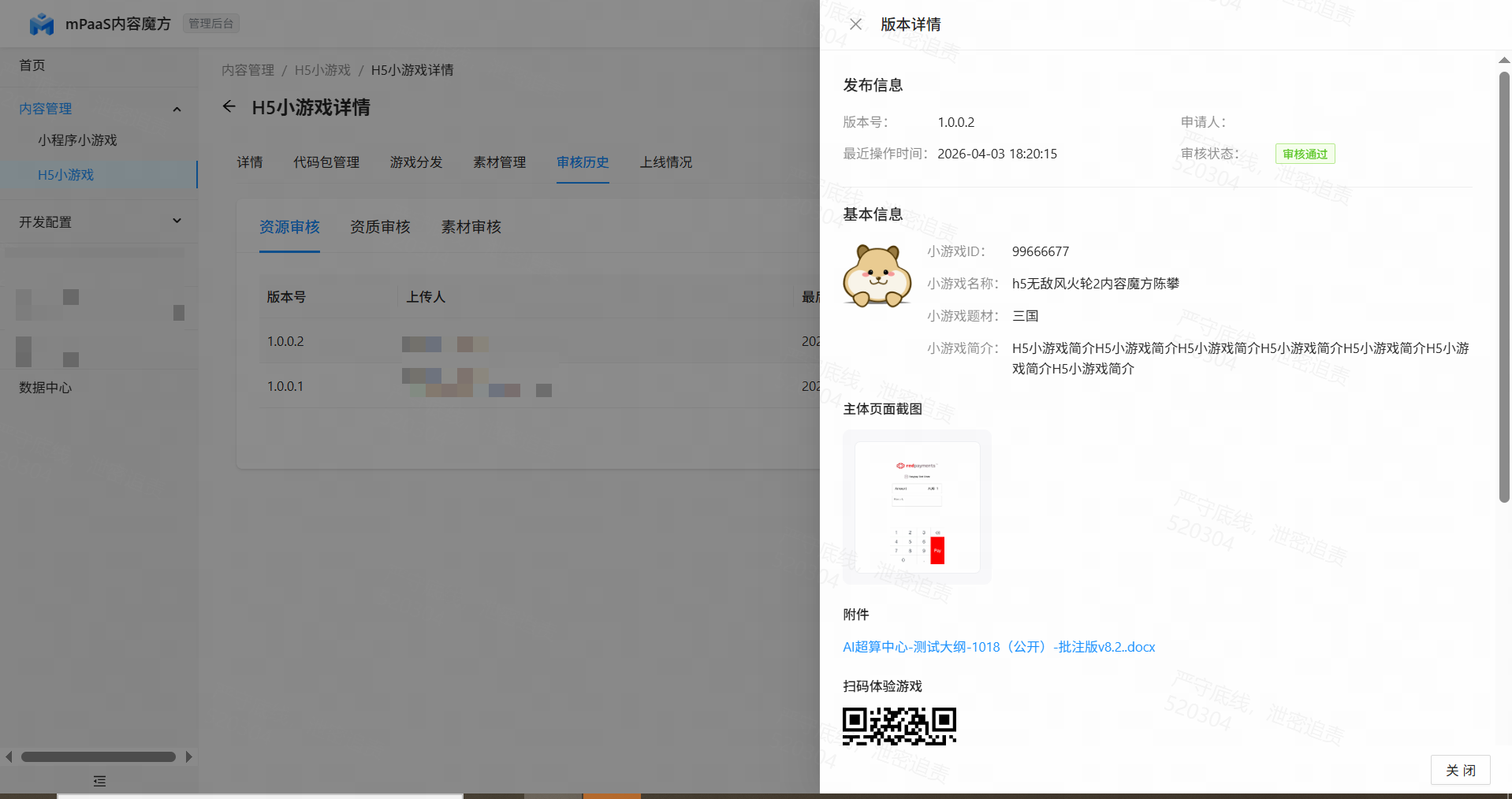Screen dimensions: 1512x799
Task: Click the QR code for trying the game
Action: click(899, 727)
